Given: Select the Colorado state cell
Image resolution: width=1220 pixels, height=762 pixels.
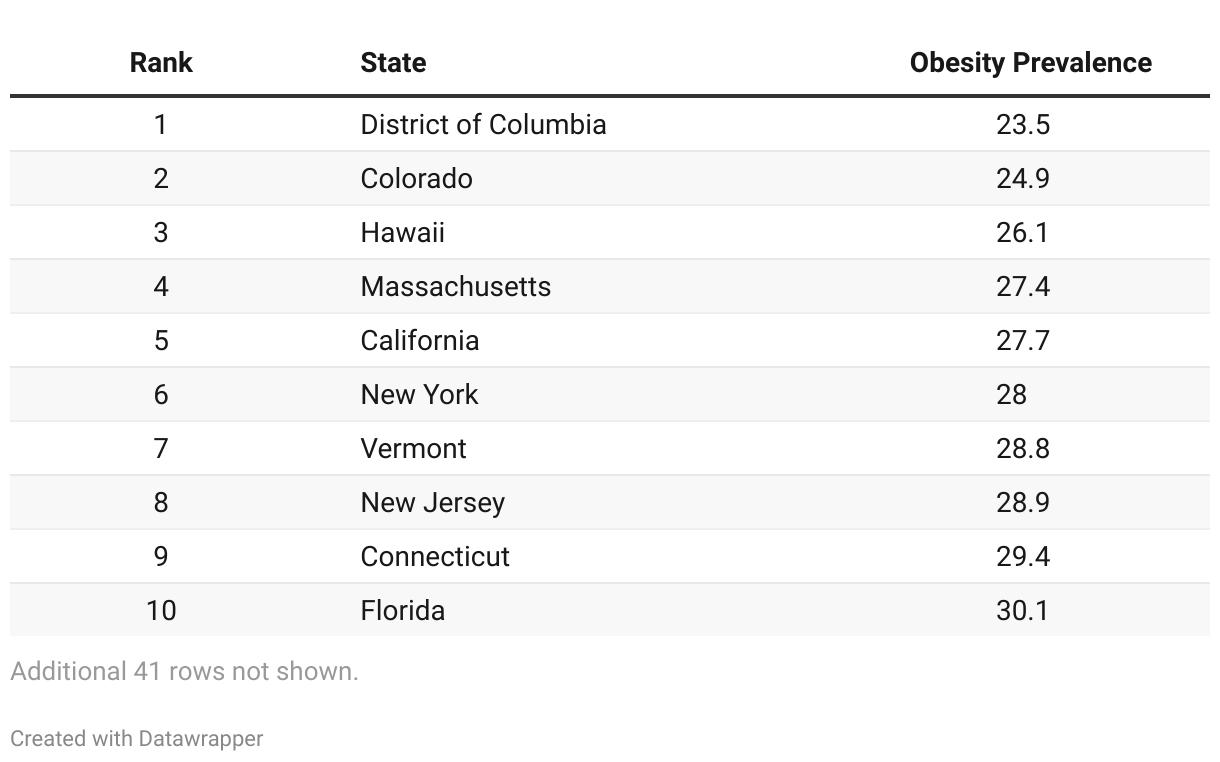Looking at the screenshot, I should click(x=417, y=179).
